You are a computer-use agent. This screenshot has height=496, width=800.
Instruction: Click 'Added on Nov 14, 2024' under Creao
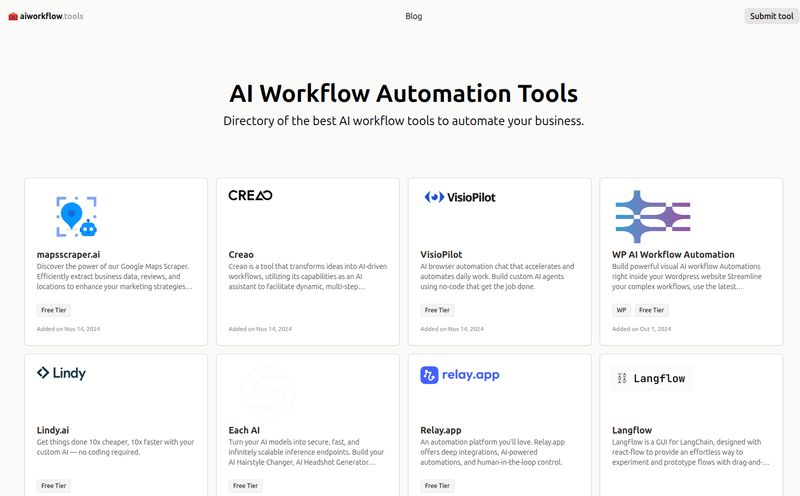pyautogui.click(x=260, y=329)
